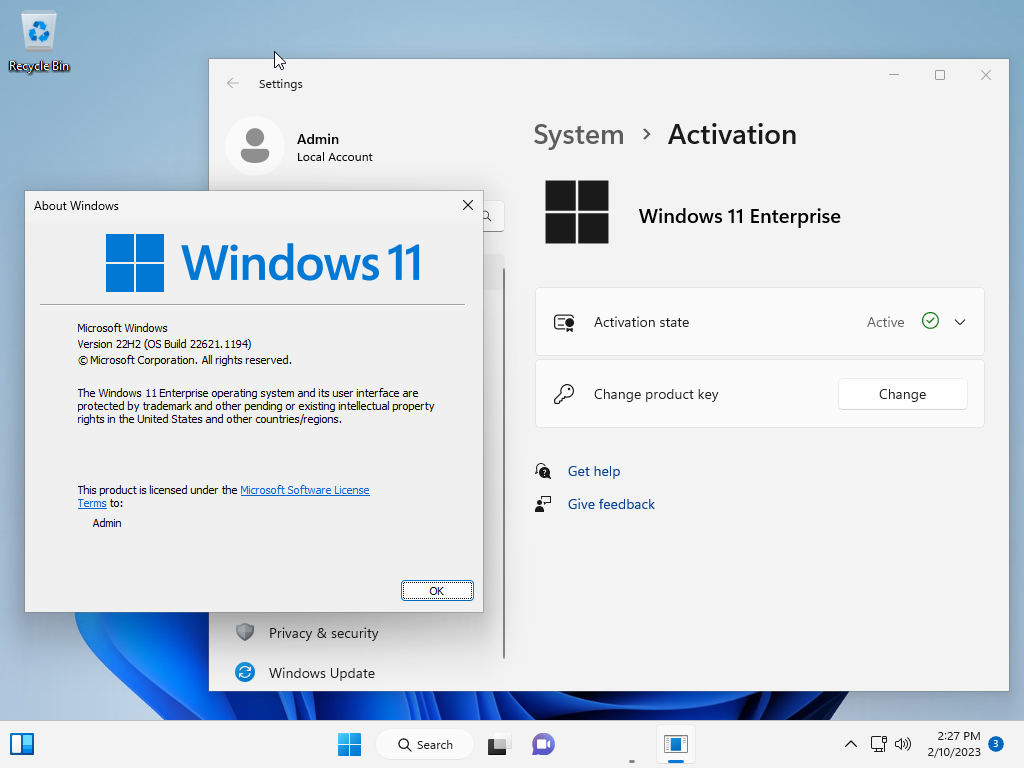
Task: Open the clock and date flyout
Action: (954, 744)
